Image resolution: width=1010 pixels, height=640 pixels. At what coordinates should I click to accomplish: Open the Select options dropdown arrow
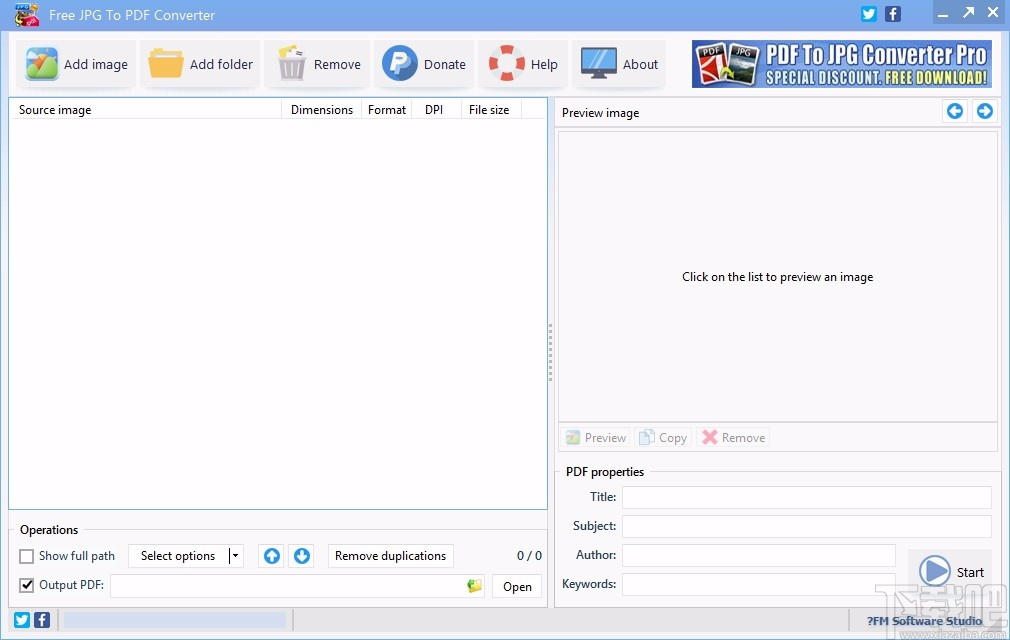click(x=233, y=555)
